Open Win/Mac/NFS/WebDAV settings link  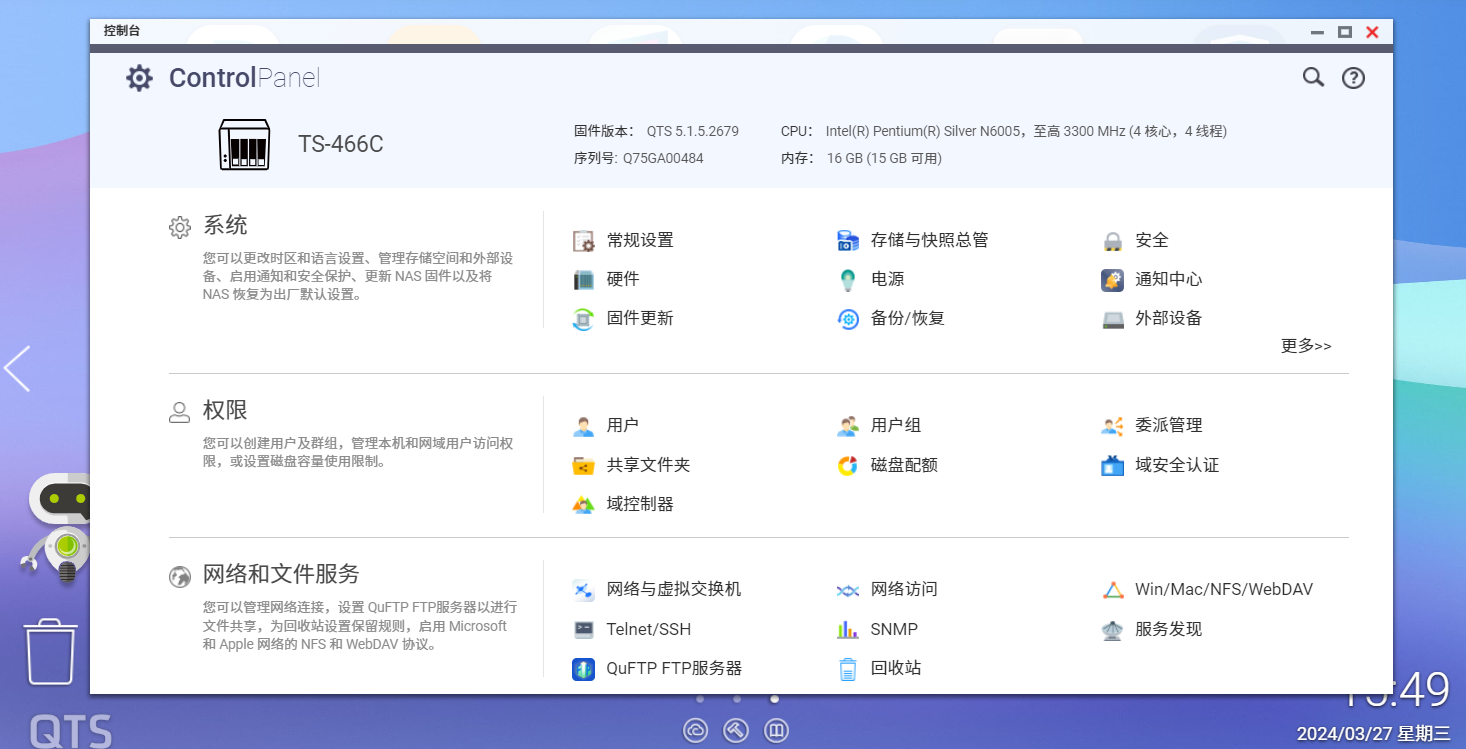(x=1223, y=590)
